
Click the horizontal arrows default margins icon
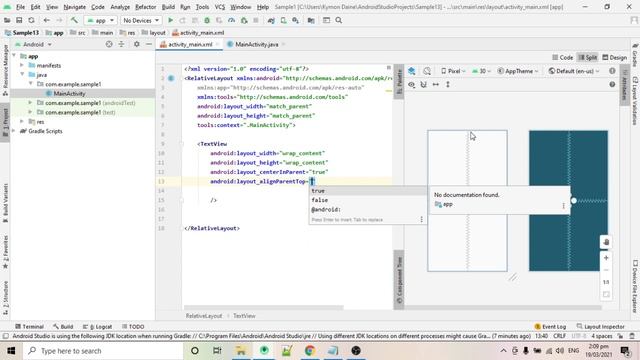[436, 84]
